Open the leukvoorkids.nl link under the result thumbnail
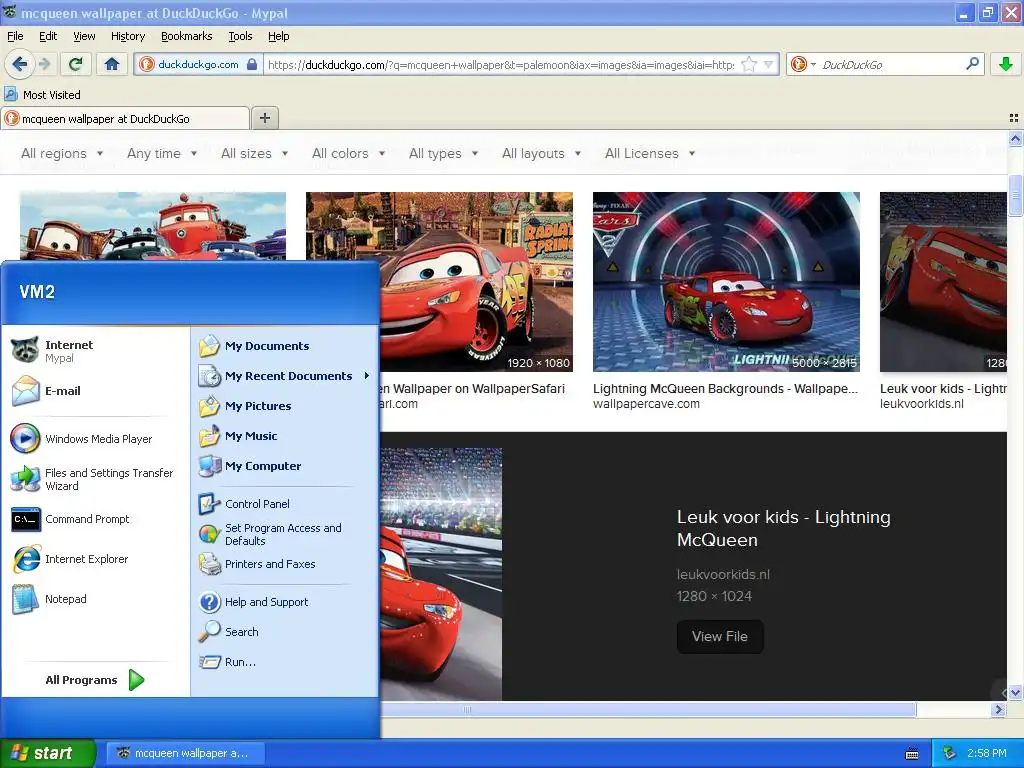The width and height of the screenshot is (1024, 768). click(921, 404)
